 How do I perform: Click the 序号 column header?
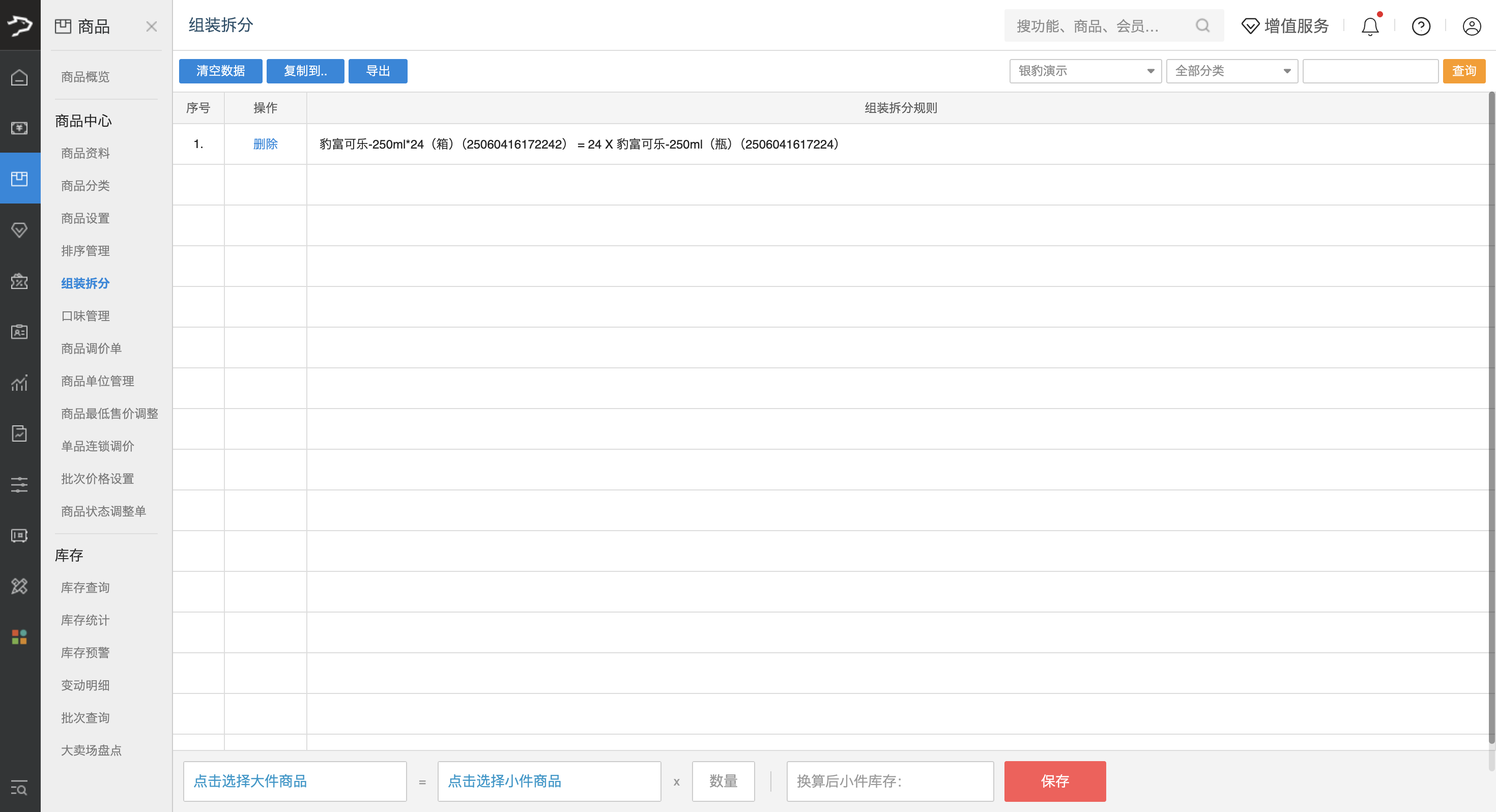pos(198,108)
